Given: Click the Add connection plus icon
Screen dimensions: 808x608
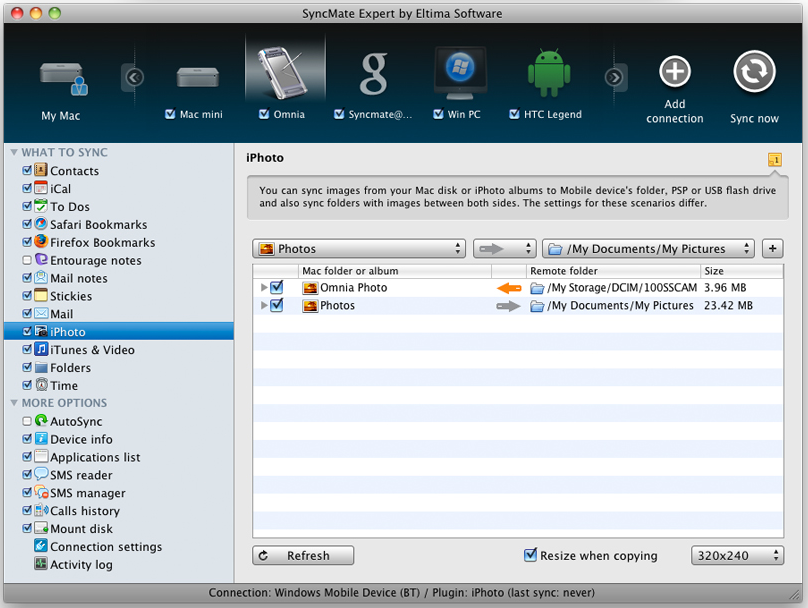Looking at the screenshot, I should [675, 72].
